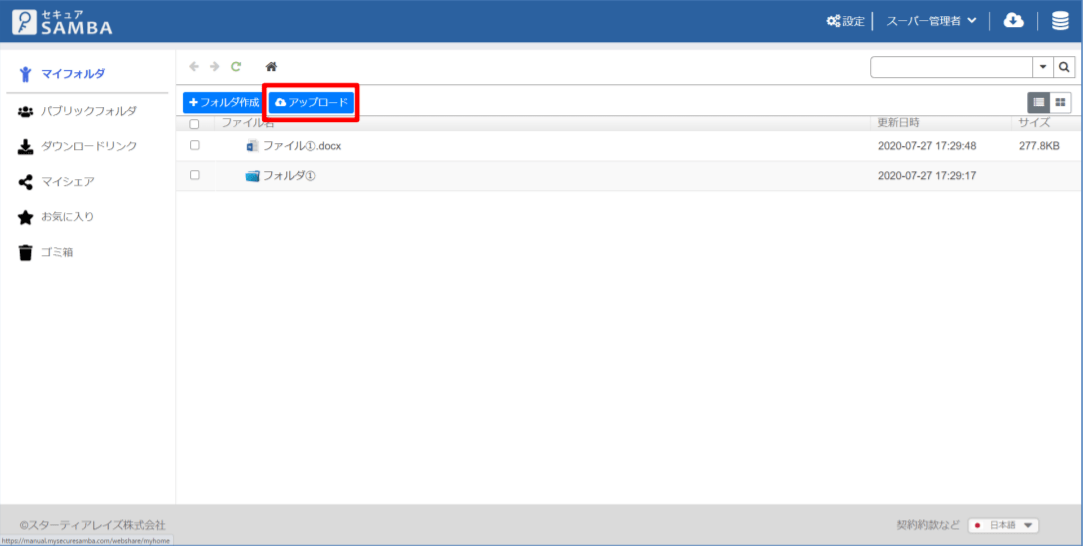The image size is (1083, 546).
Task: Switch to grid thumbnail view
Action: (1060, 103)
